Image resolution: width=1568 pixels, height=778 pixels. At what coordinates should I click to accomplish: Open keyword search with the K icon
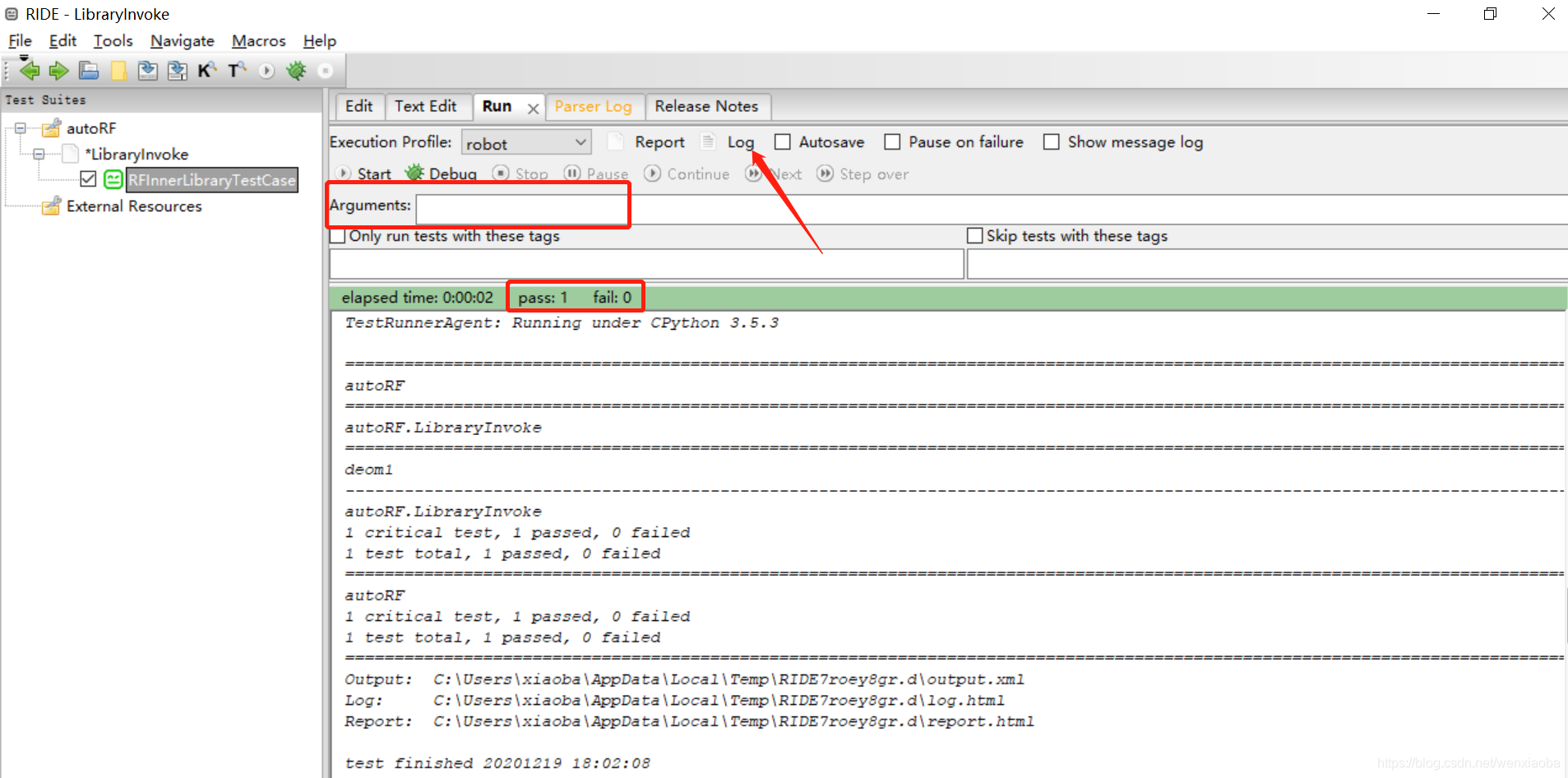tap(207, 71)
